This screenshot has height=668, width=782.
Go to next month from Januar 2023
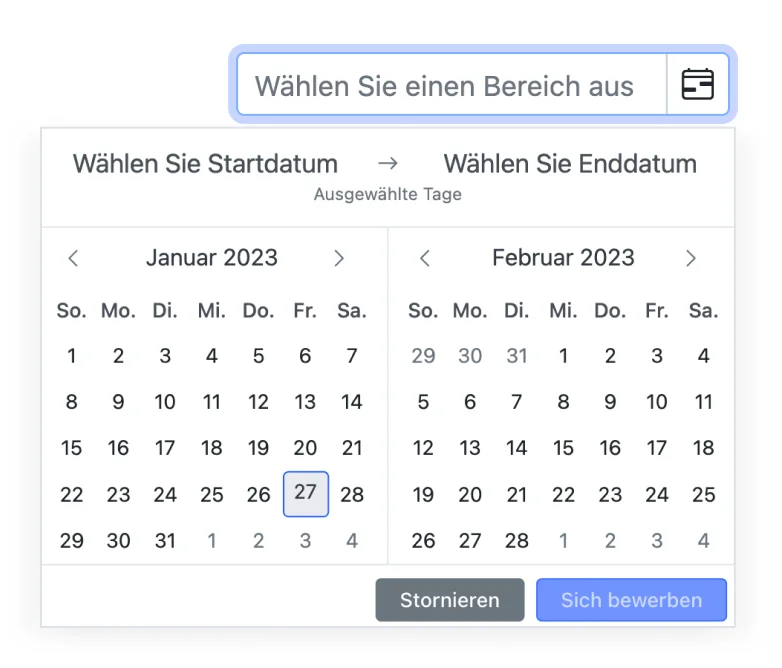tap(339, 258)
